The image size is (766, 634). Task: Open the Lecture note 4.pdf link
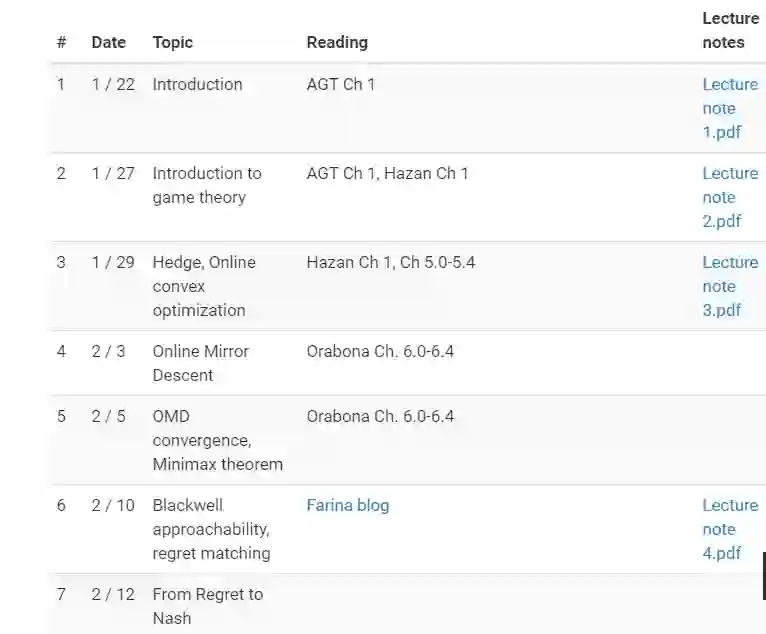(729, 529)
